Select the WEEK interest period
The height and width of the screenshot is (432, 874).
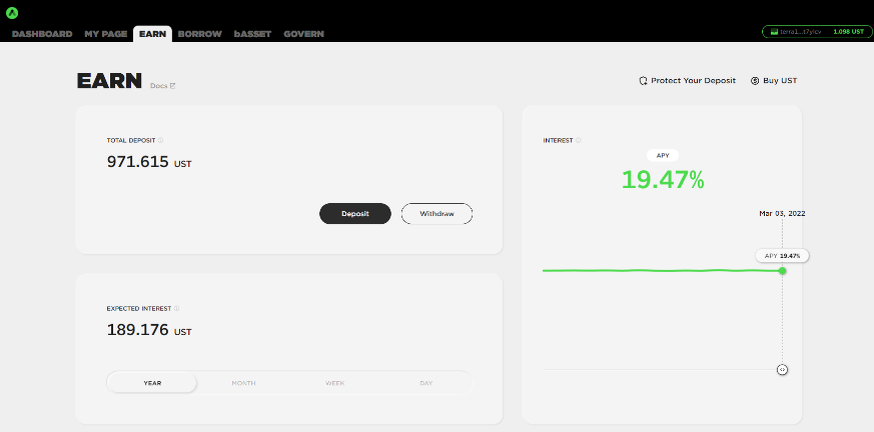click(x=335, y=383)
